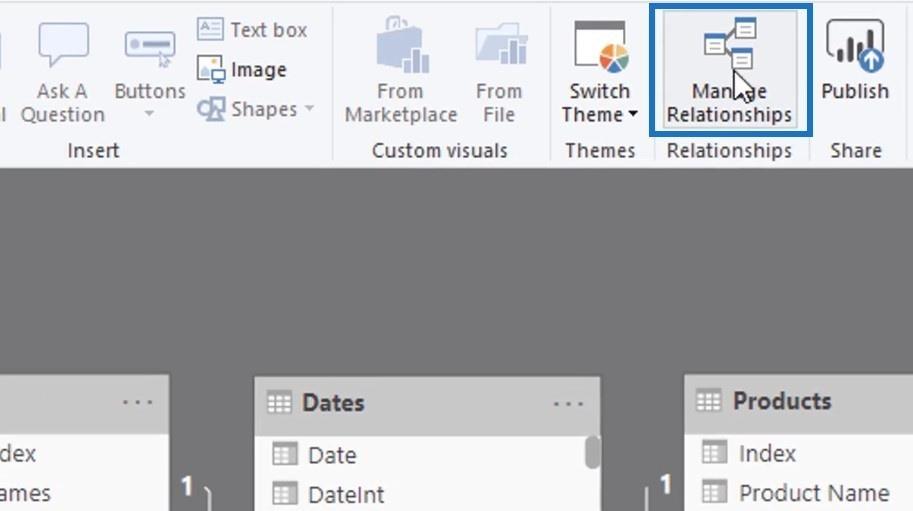Click the Ask A Question icon
The image size is (913, 511).
pos(63,47)
